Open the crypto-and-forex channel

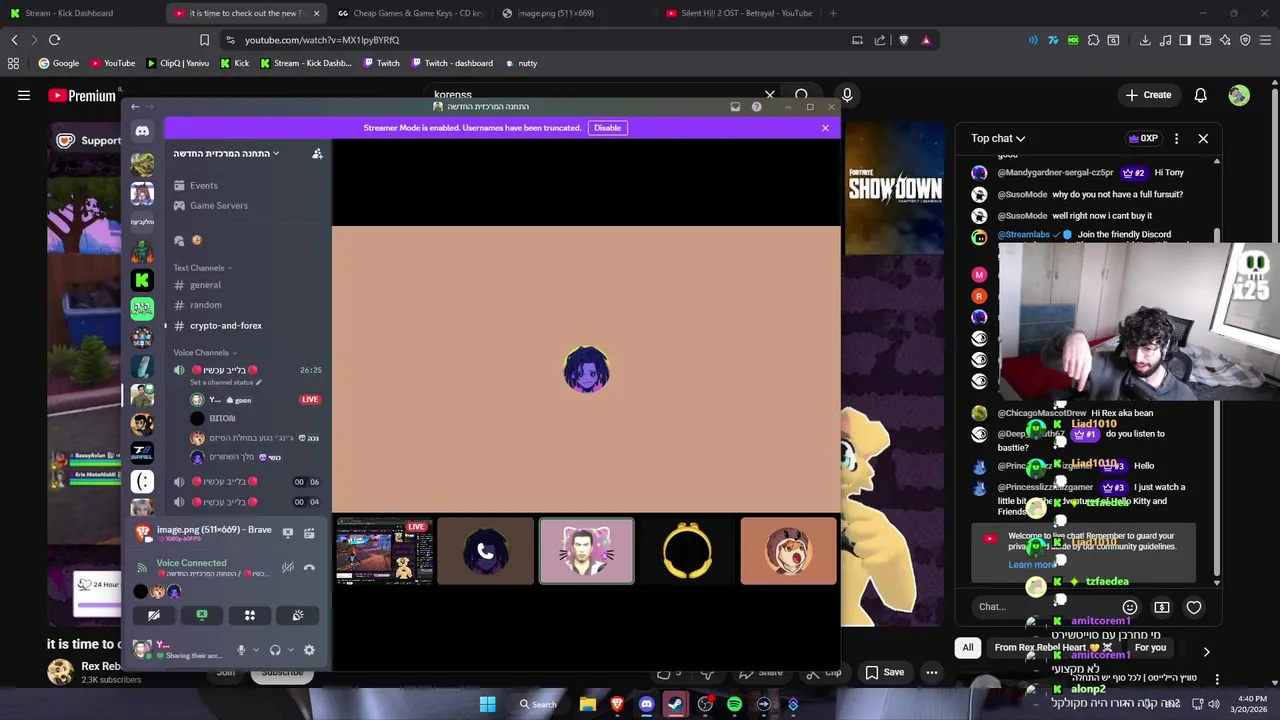pos(226,325)
